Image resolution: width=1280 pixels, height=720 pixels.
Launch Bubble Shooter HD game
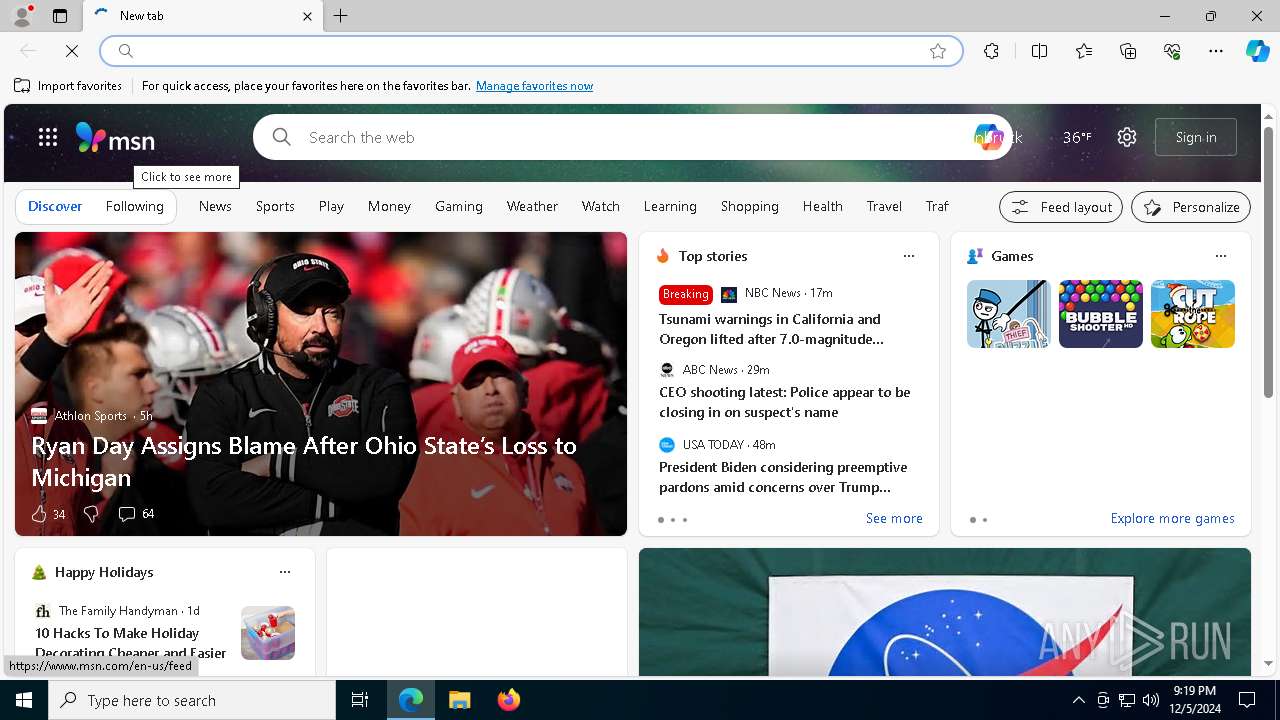pyautogui.click(x=1101, y=314)
